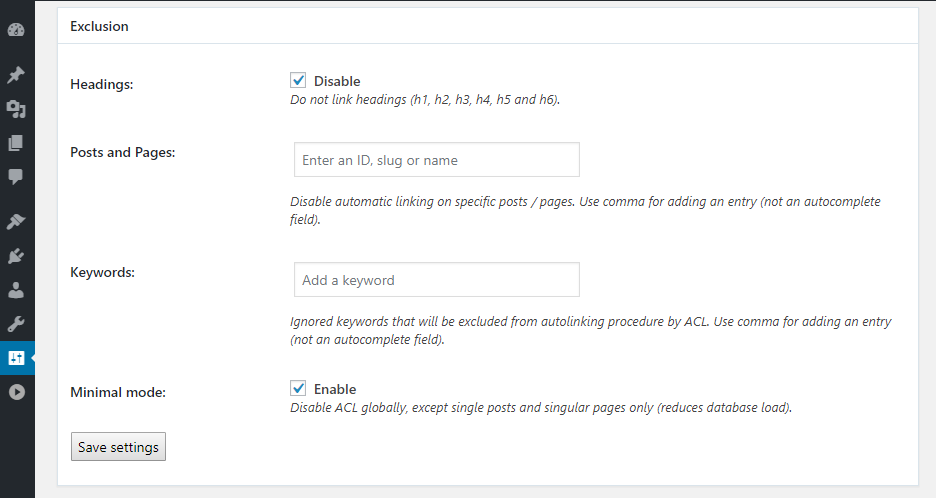Click the Enable label for Minimal mode
Screen dimensions: 936x498
(335, 389)
